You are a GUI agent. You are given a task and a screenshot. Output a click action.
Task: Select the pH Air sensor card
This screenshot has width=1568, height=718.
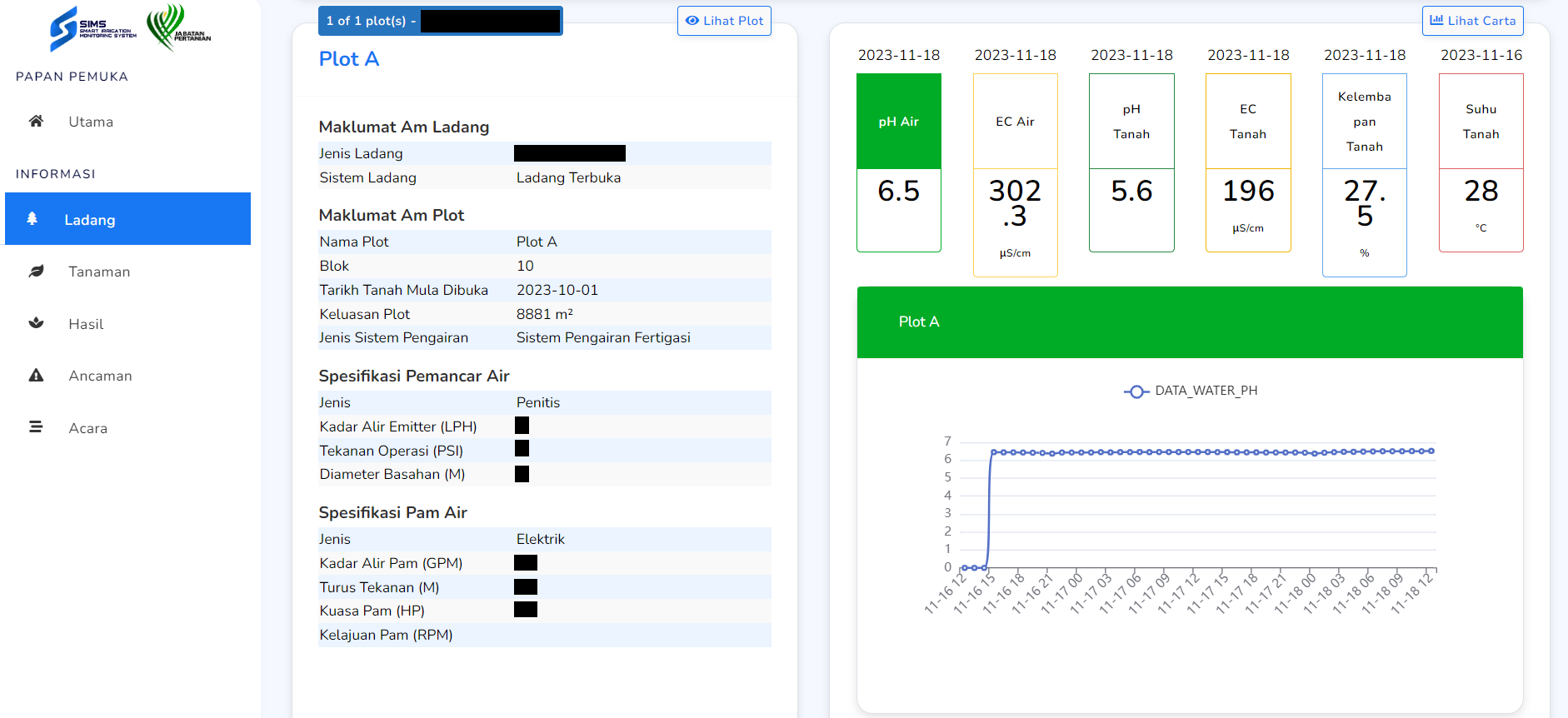click(x=898, y=162)
